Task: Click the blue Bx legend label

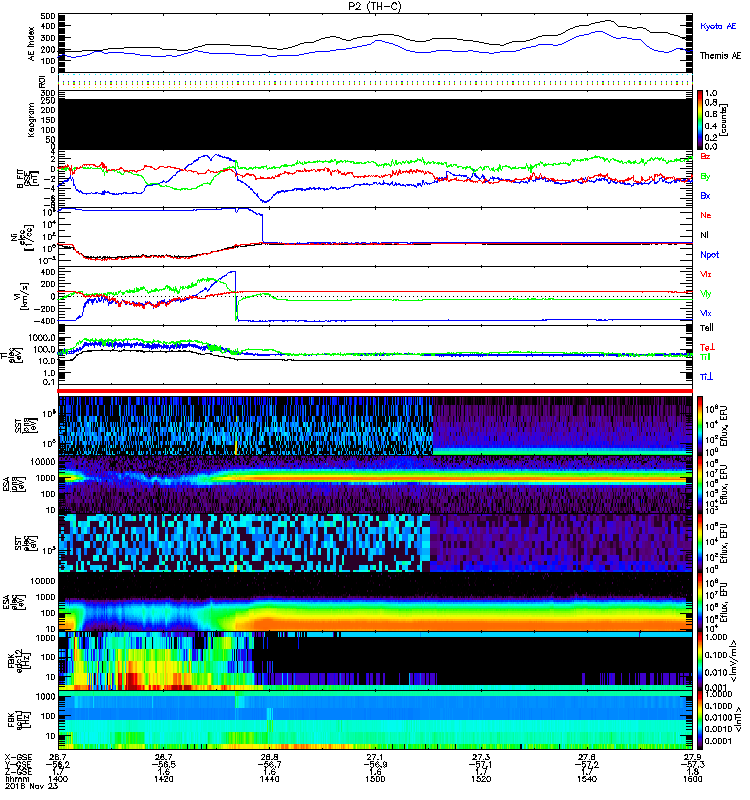Action: [x=705, y=195]
